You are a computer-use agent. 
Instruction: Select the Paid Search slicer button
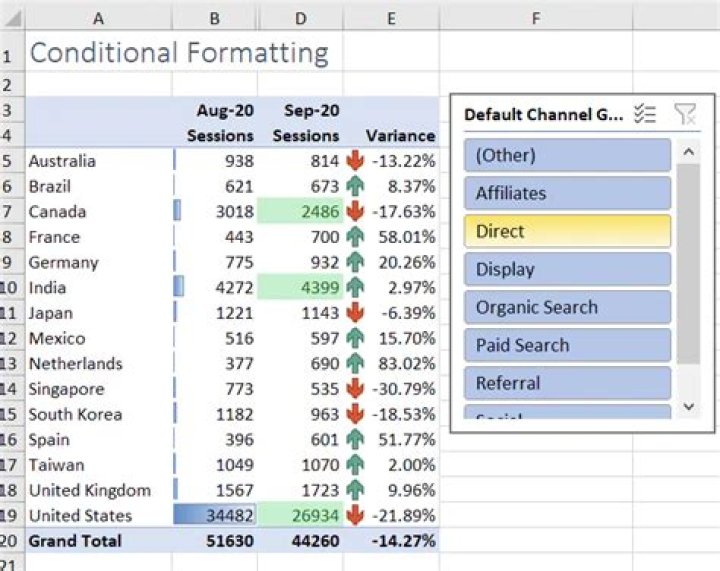567,345
